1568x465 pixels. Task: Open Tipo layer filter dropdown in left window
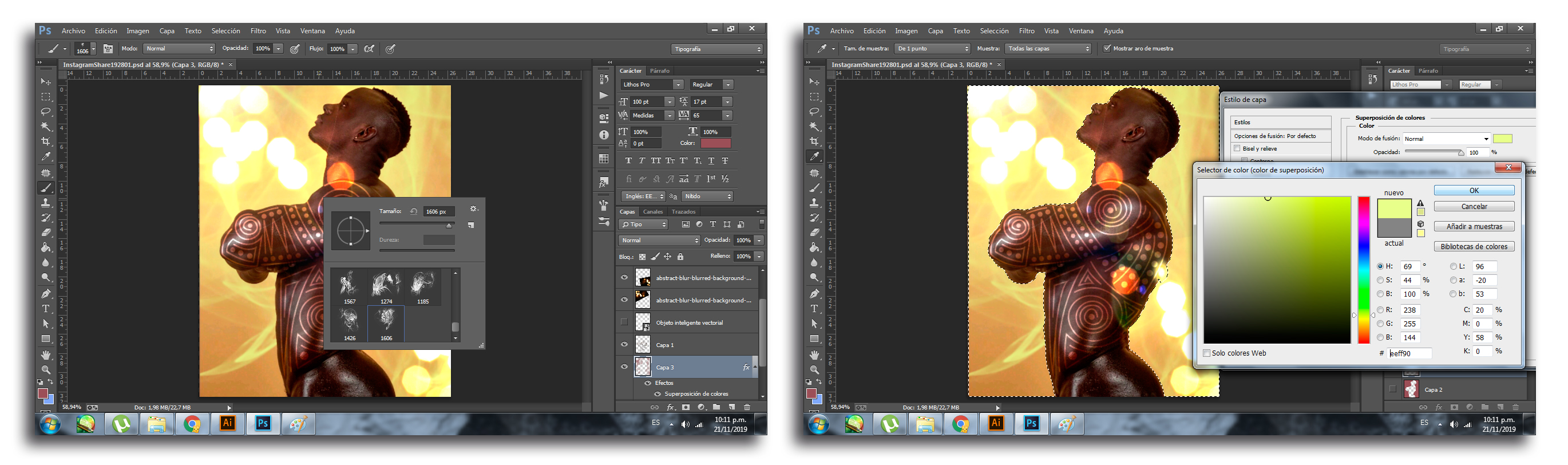click(643, 225)
